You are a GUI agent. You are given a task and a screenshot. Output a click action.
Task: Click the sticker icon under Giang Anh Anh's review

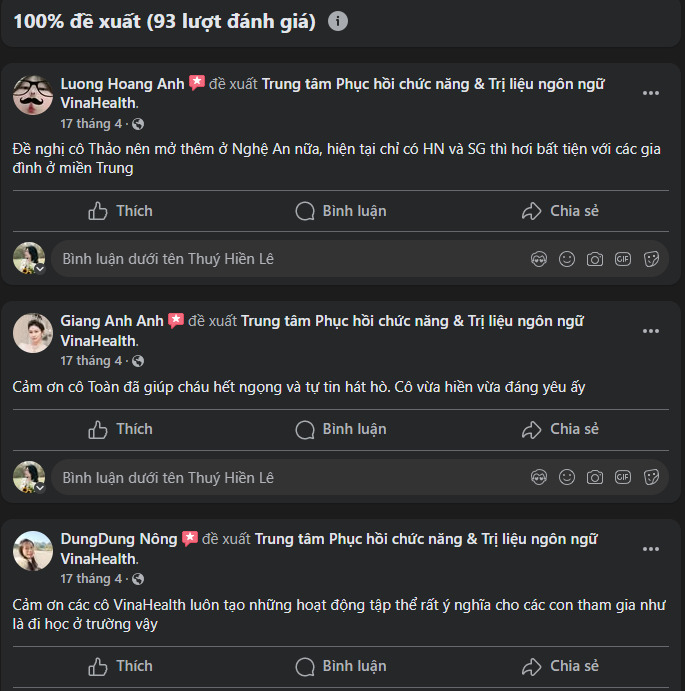(651, 477)
